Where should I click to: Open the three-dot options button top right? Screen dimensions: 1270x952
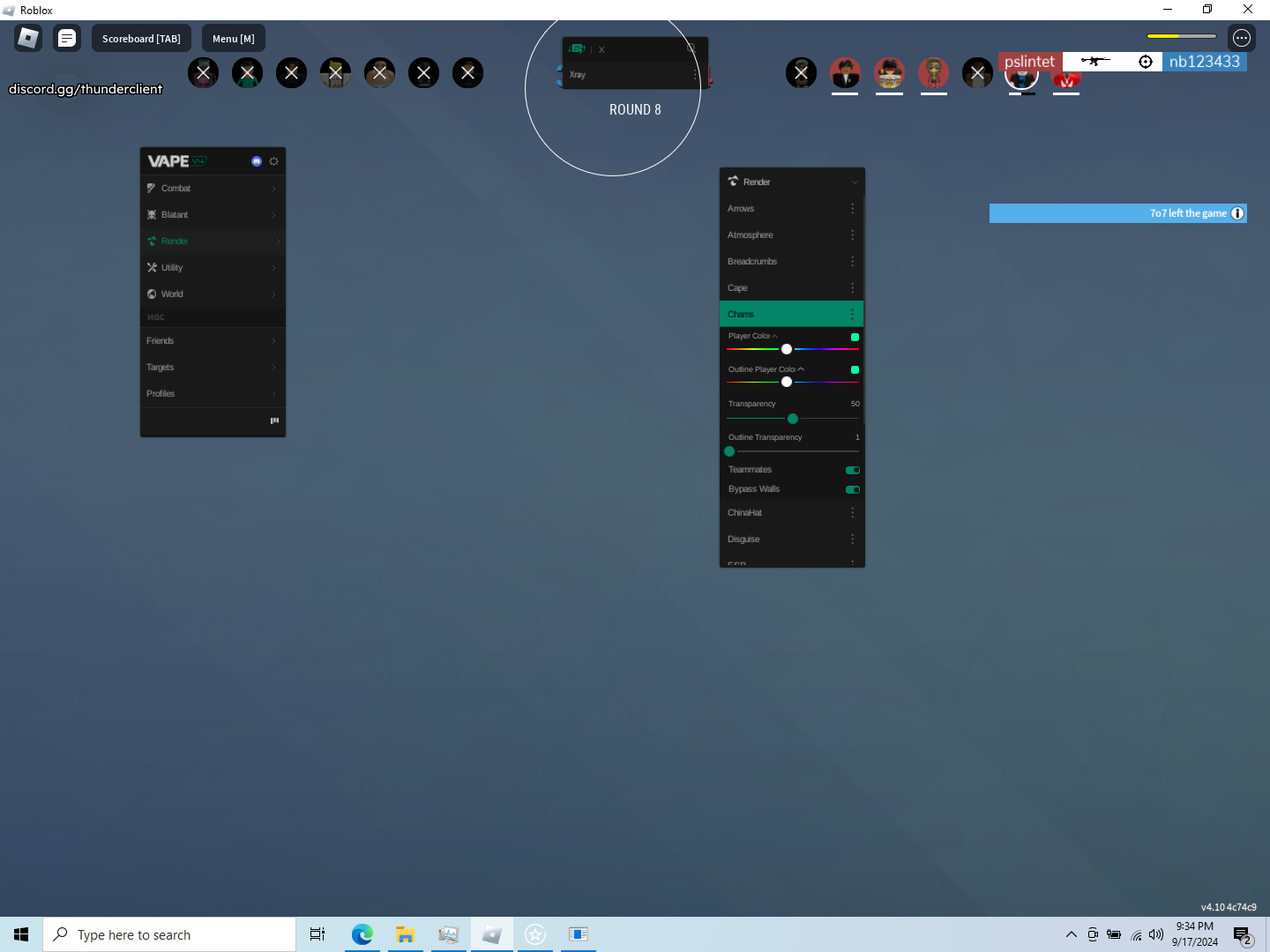tap(1242, 38)
